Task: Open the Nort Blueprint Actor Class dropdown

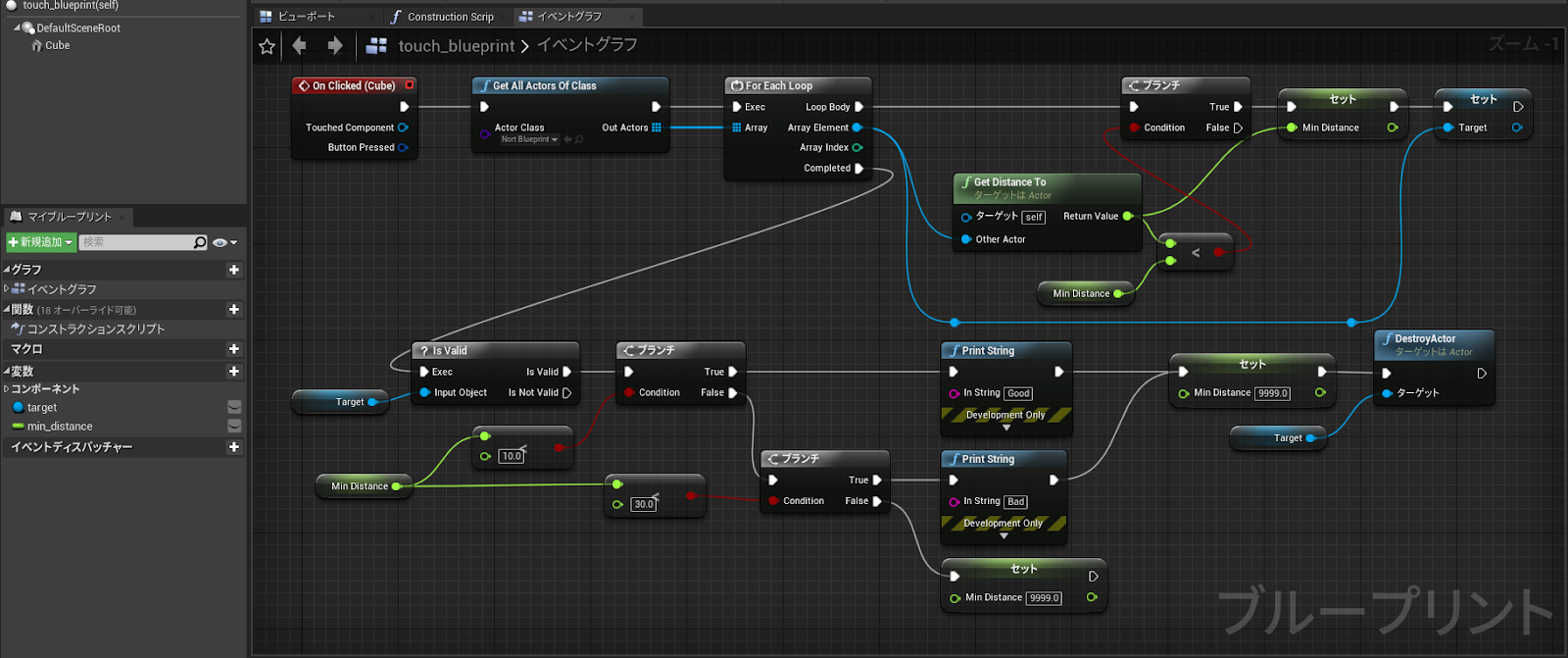Action: click(529, 139)
